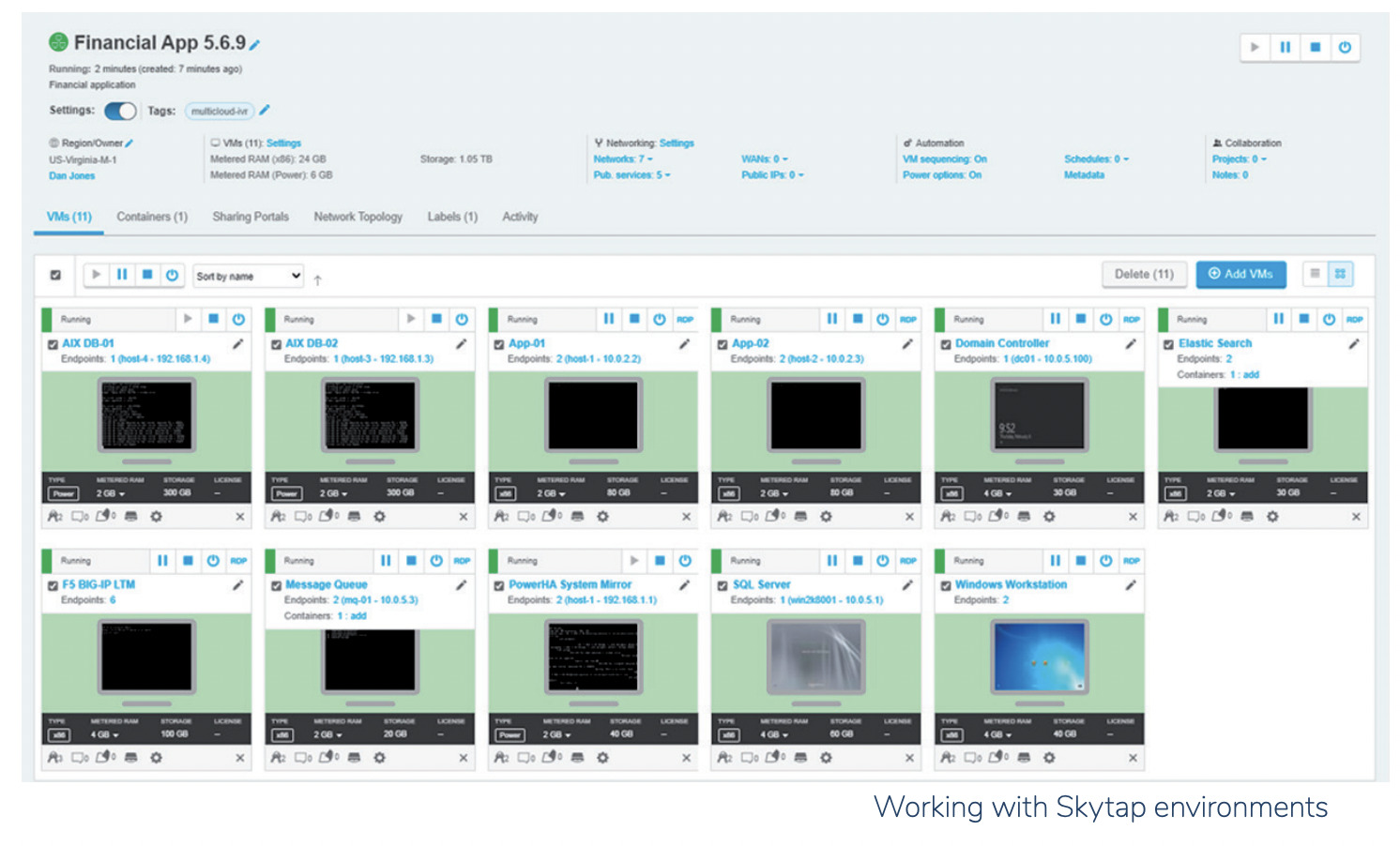Open the settings gear for Message Queue
Viewport: 1400px width, 846px height.
(x=379, y=758)
